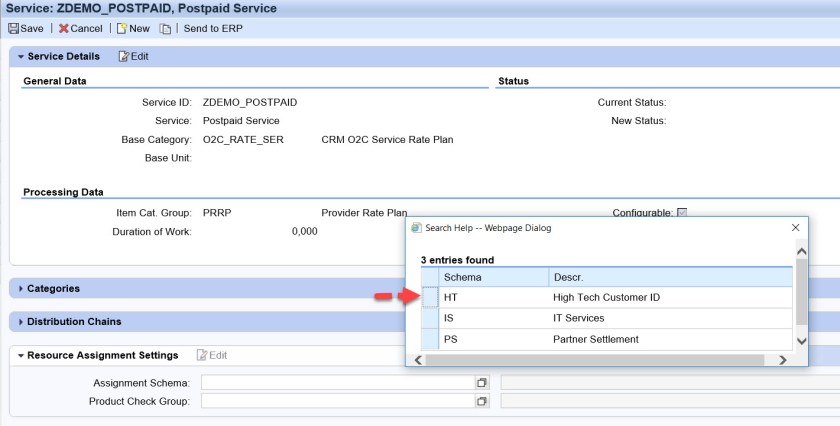Expand the Categories section

point(21,289)
